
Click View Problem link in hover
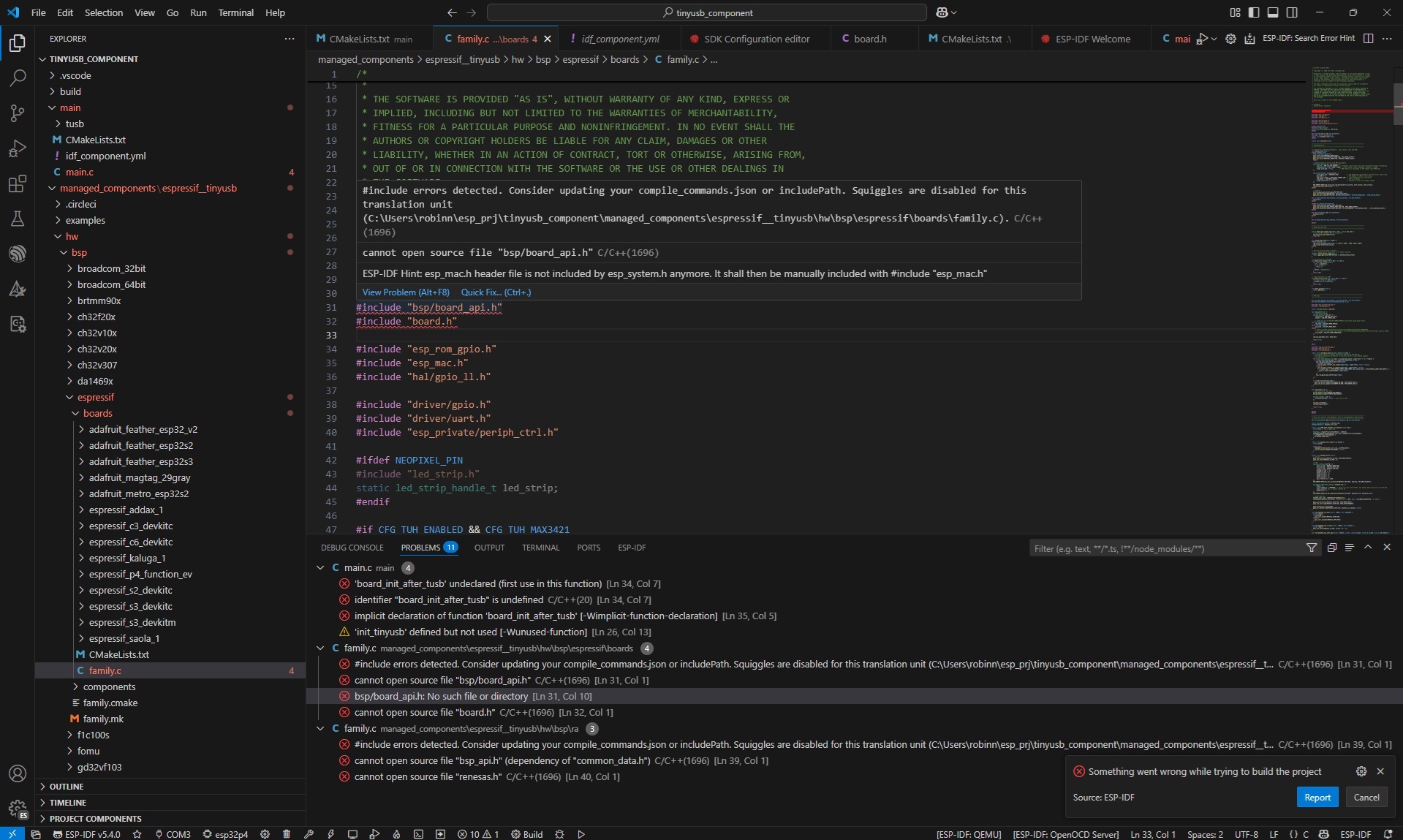tap(406, 292)
